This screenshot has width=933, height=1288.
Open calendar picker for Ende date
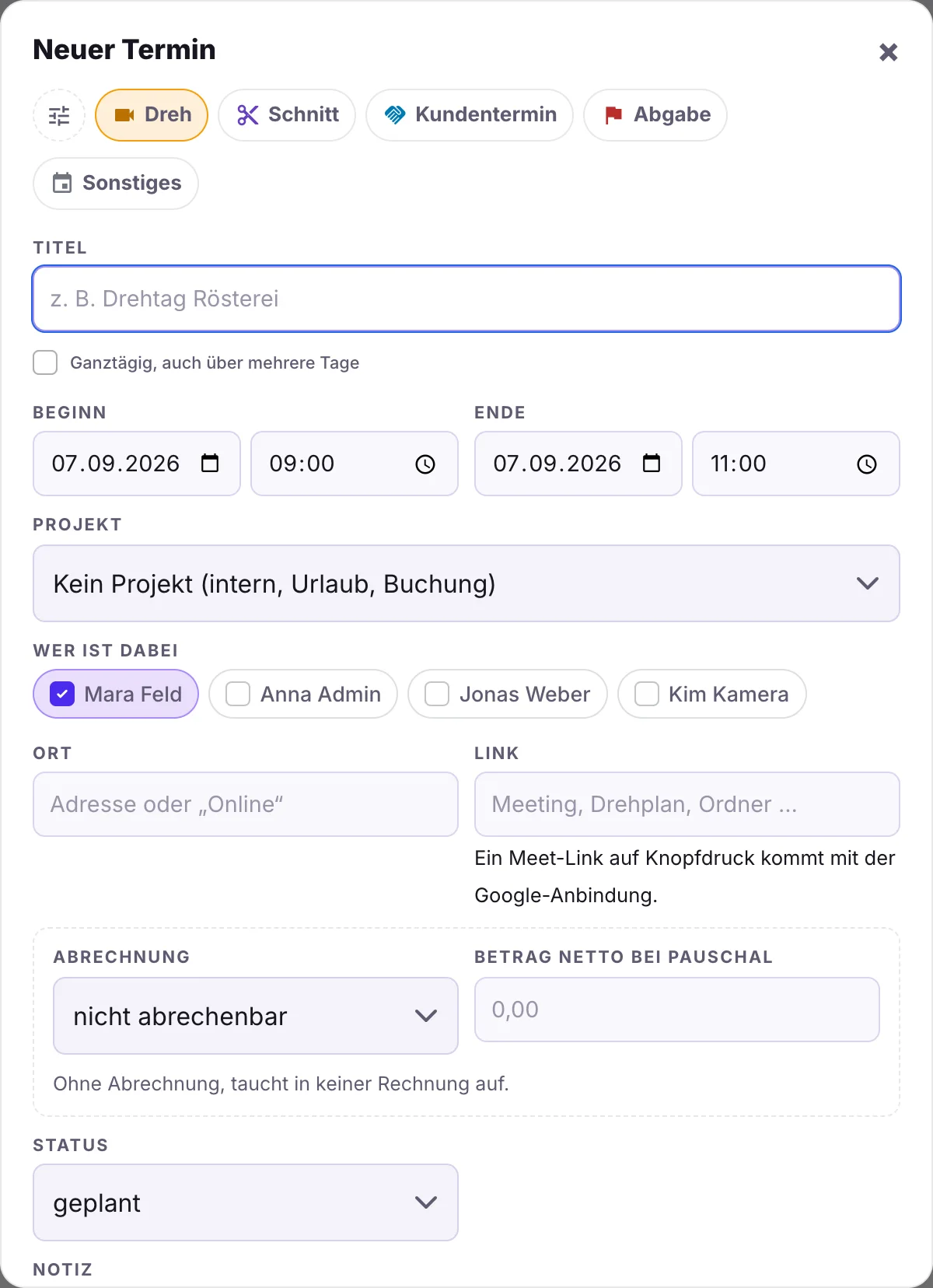tap(652, 464)
